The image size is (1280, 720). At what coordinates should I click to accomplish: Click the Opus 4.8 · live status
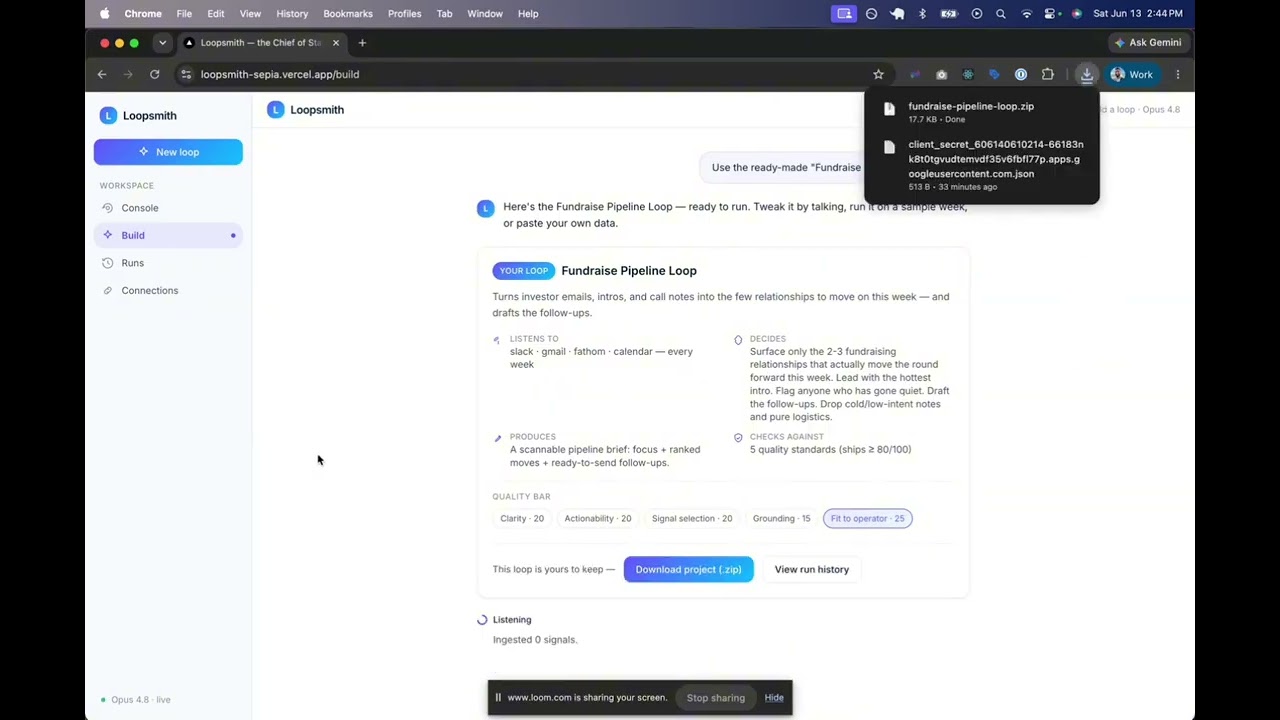pyautogui.click(x=136, y=700)
